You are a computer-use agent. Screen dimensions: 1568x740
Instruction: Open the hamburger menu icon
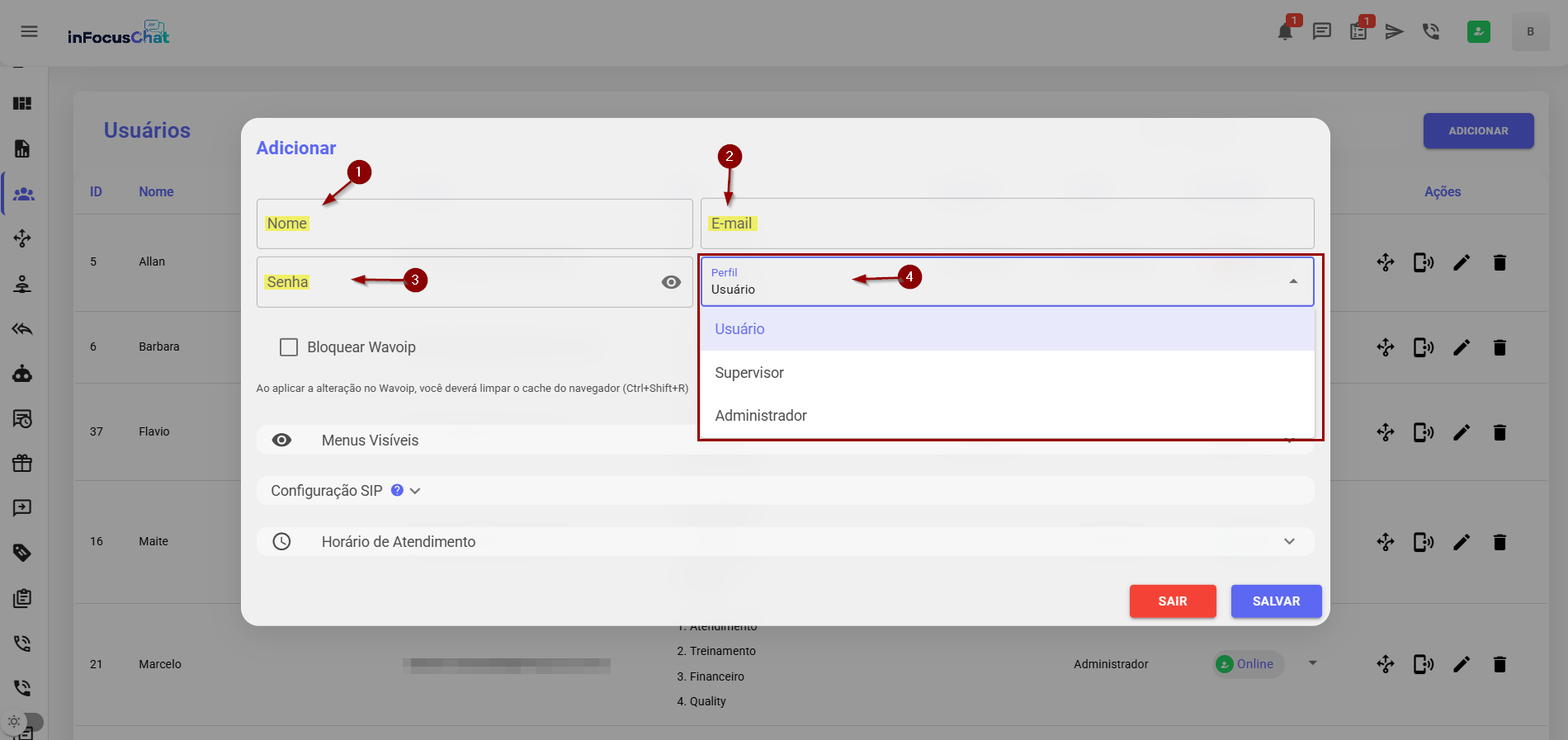[29, 31]
